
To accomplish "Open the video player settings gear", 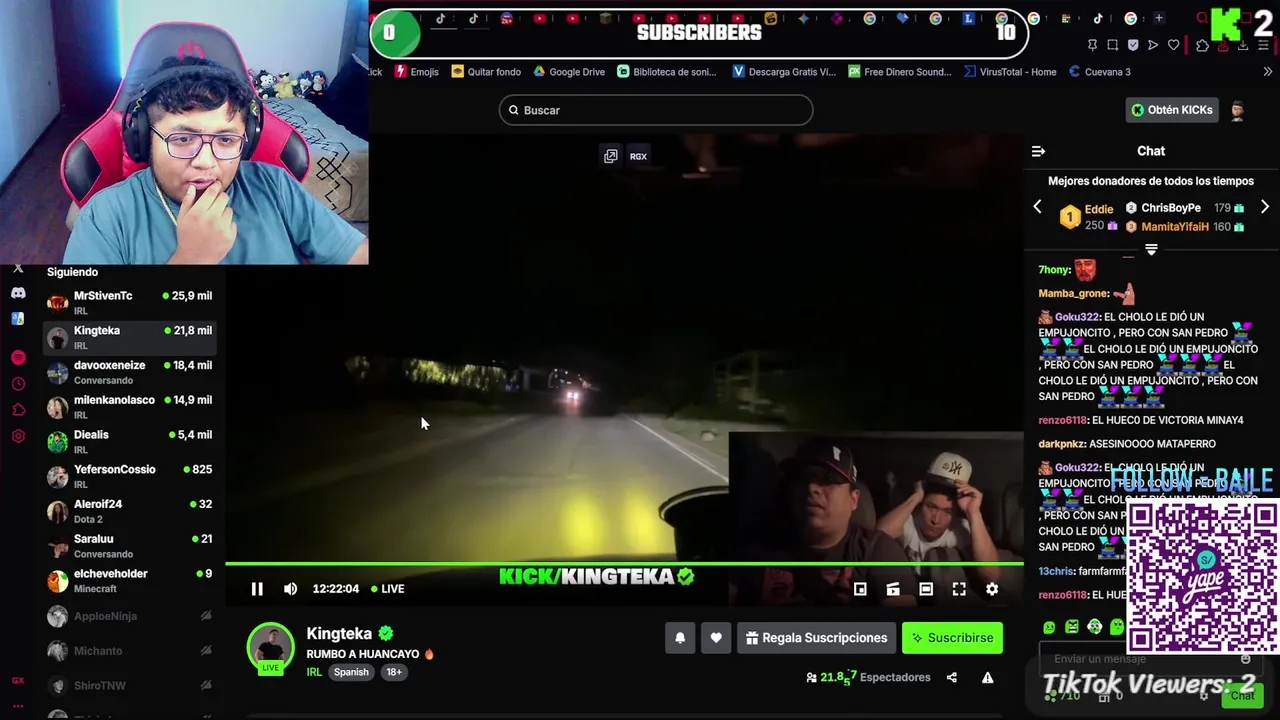I will [x=992, y=589].
